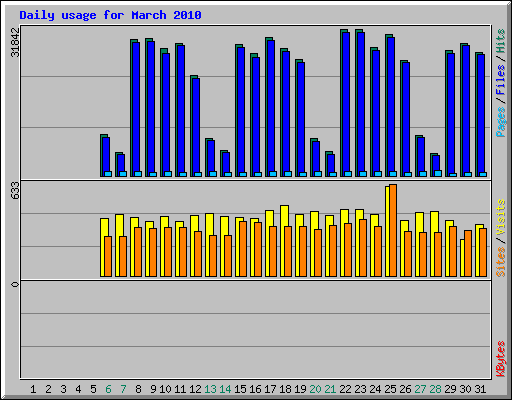Select the green weekend day 27 label
Viewport: 512px width, 400px height.
point(420,389)
